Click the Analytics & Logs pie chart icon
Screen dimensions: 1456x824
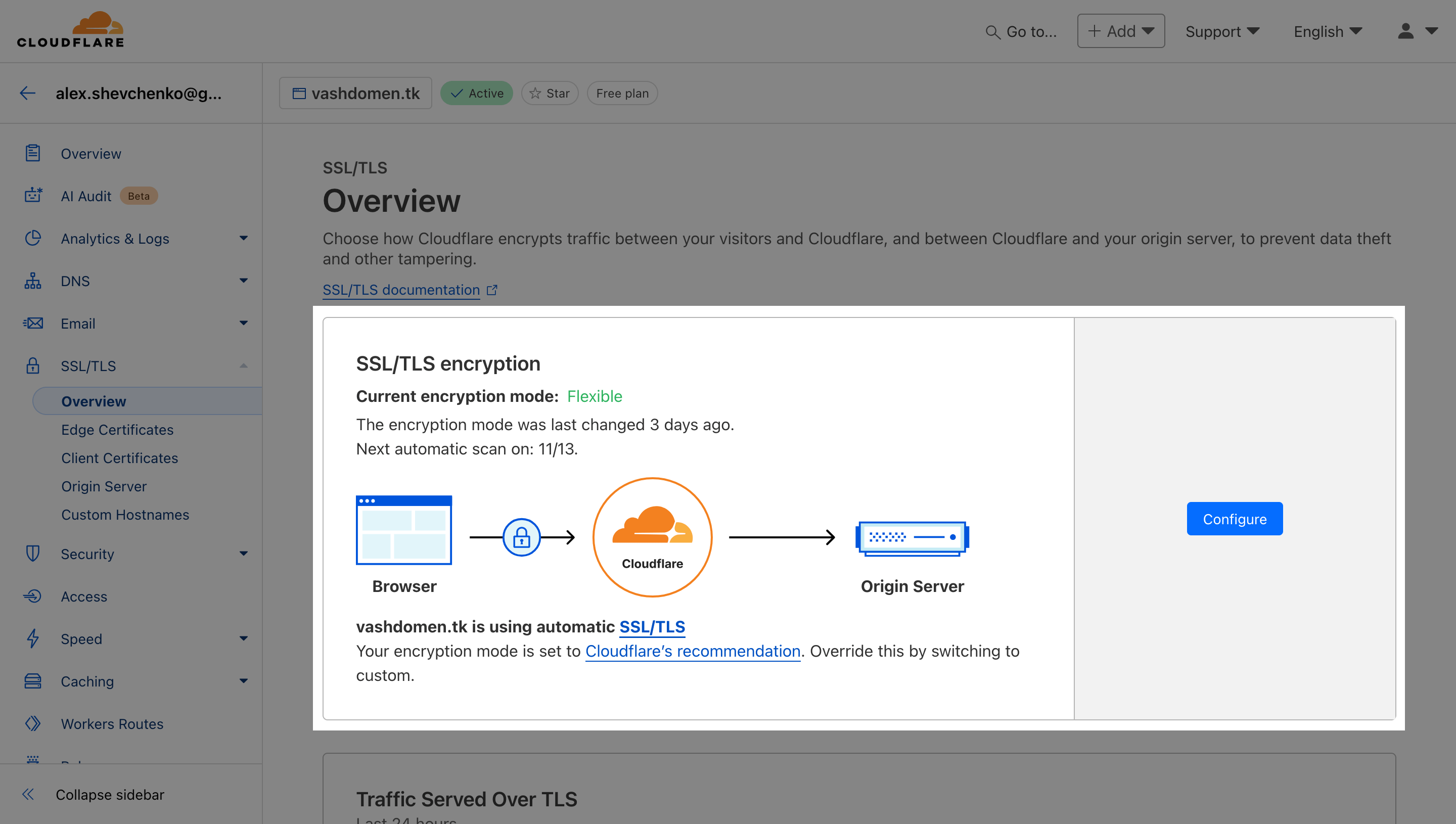33,238
